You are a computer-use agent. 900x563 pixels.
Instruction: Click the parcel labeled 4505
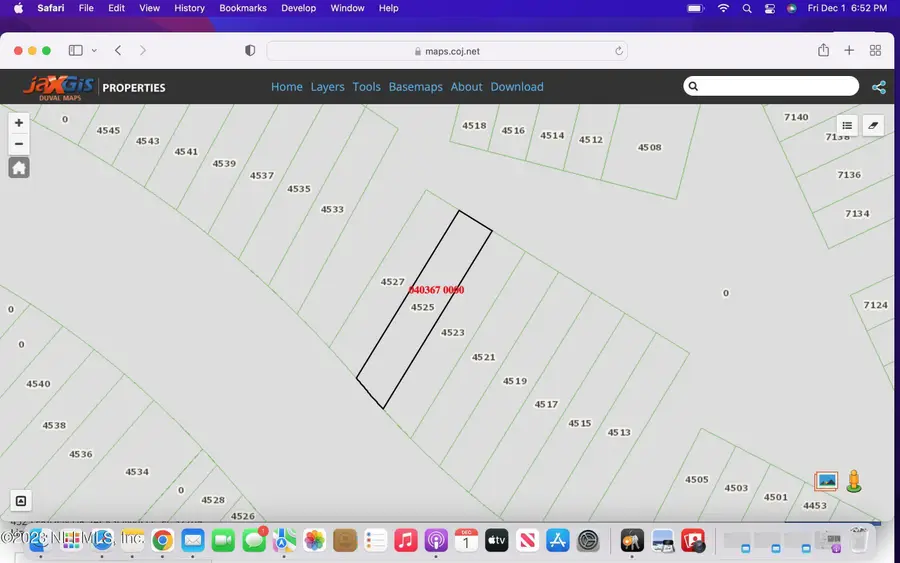[696, 479]
